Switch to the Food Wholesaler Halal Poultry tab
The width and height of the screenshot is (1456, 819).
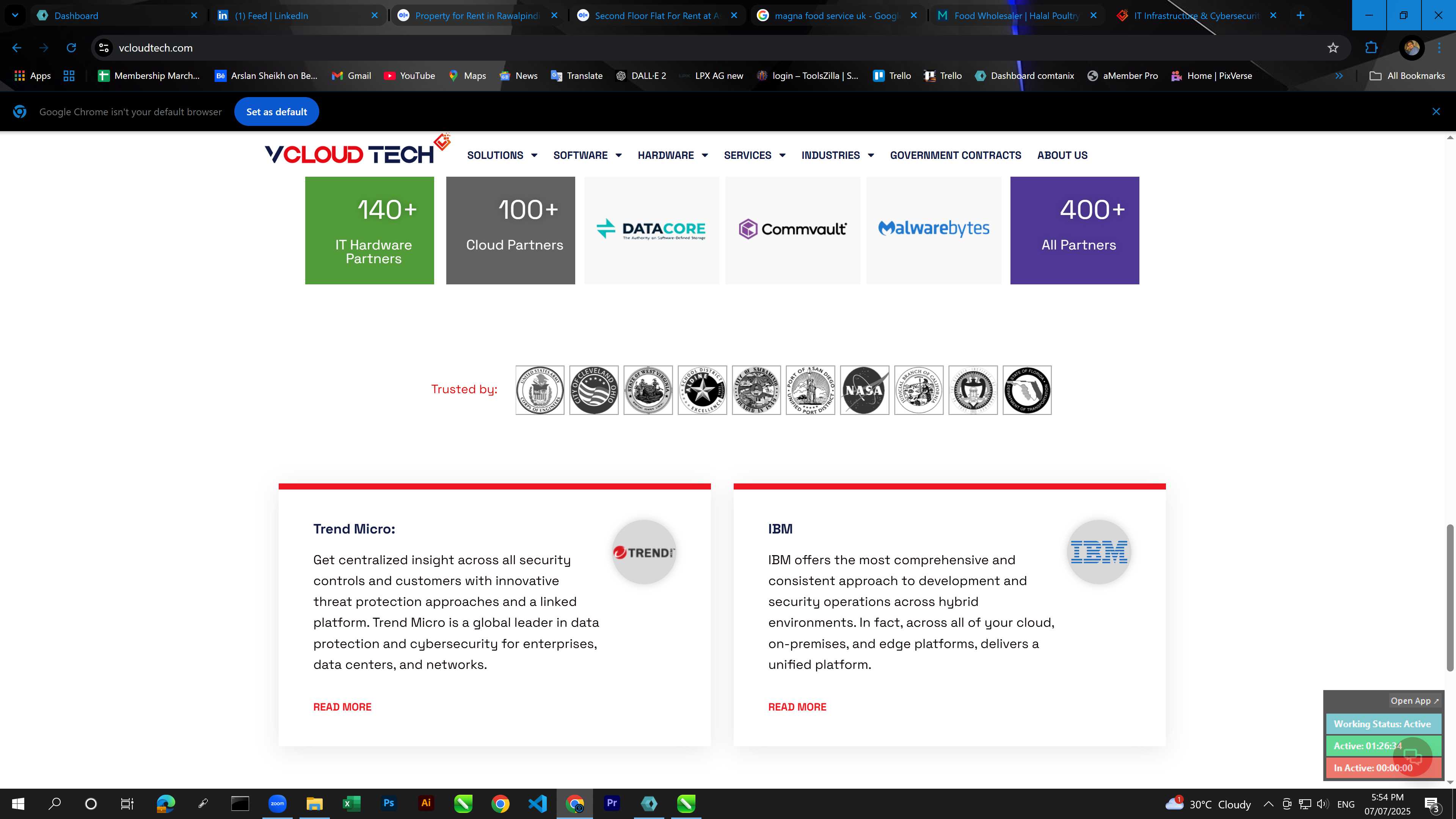coord(1017,15)
